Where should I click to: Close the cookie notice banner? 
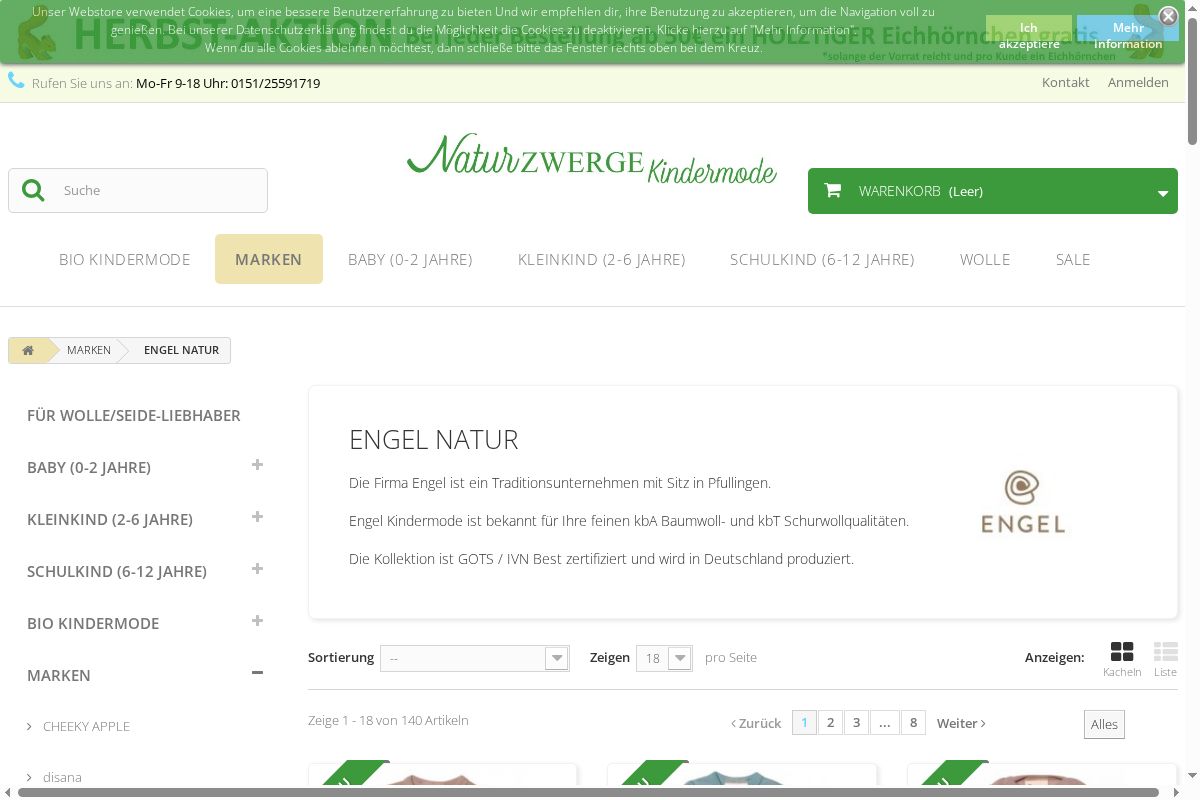pos(1168,16)
